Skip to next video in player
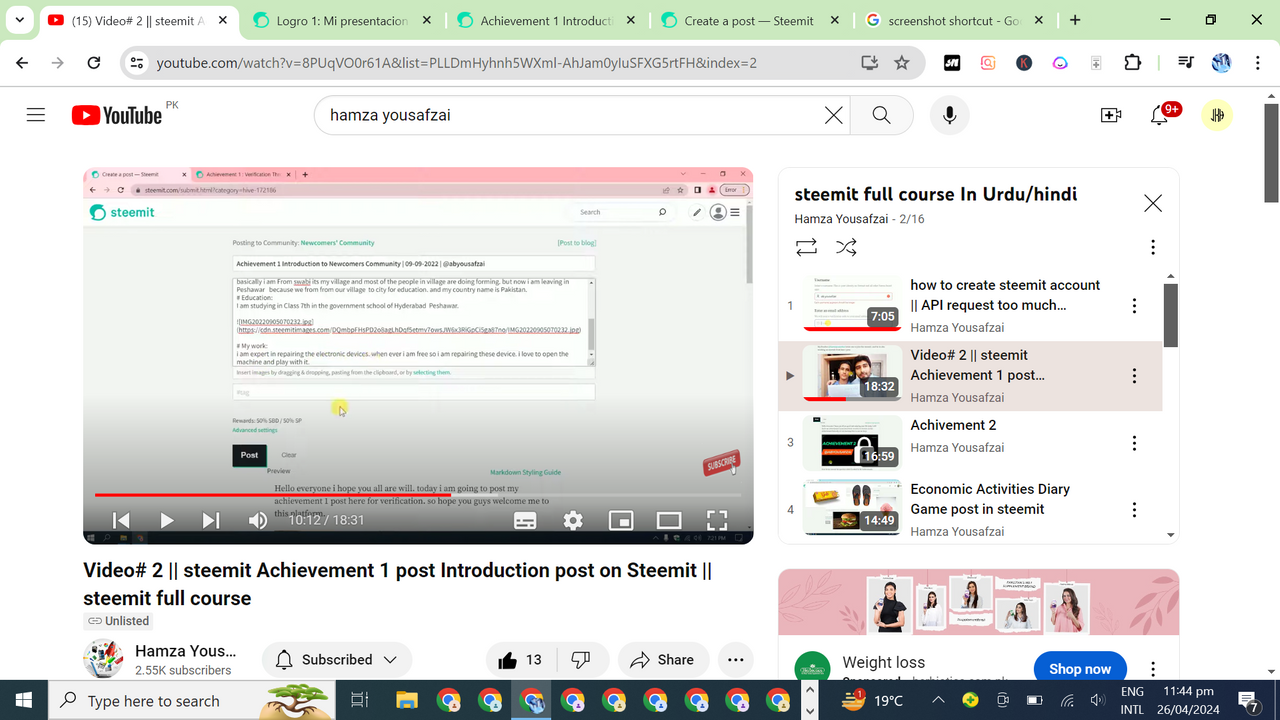Screen dimensions: 1280x720 click(211, 520)
